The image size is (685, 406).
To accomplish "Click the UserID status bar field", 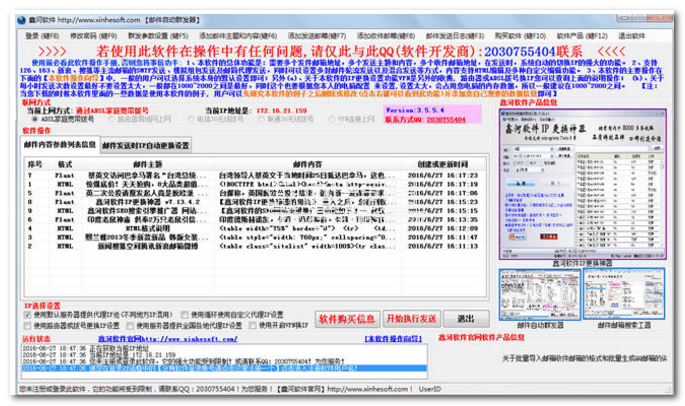I will tap(430, 389).
